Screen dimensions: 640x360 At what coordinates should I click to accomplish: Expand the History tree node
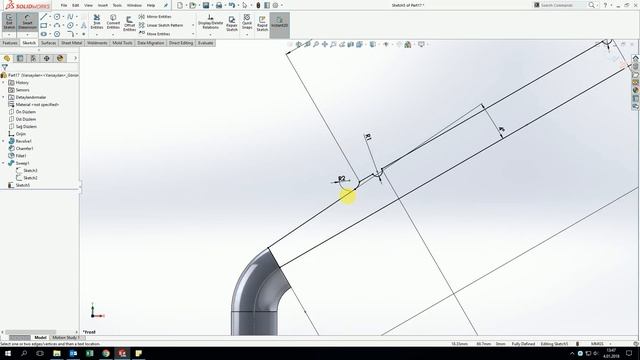3,82
